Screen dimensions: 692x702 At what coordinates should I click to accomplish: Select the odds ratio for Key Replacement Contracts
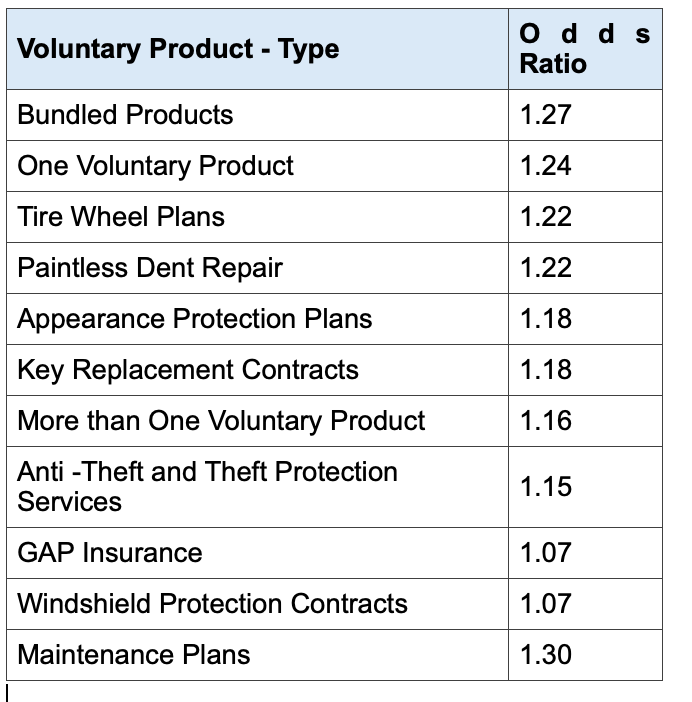(x=546, y=369)
